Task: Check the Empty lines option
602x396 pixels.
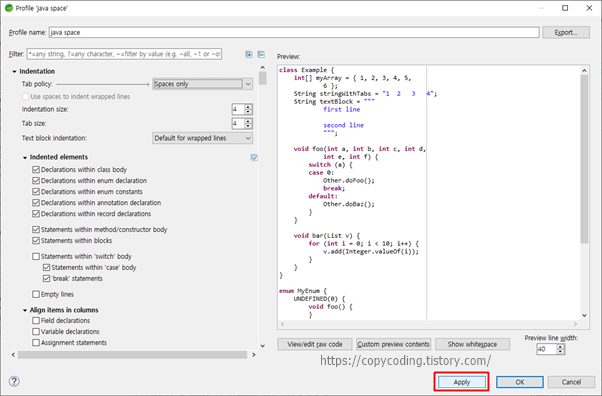Action: click(x=36, y=294)
